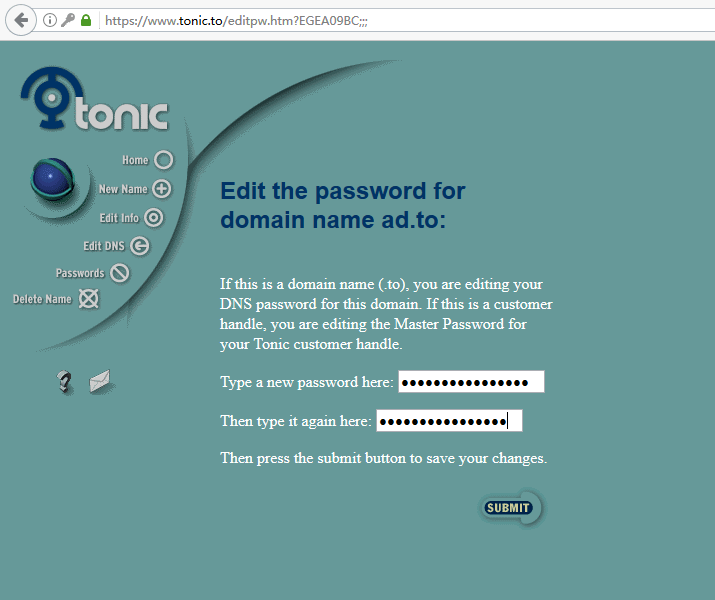
Task: Open help via the question mark icon
Action: (x=64, y=382)
